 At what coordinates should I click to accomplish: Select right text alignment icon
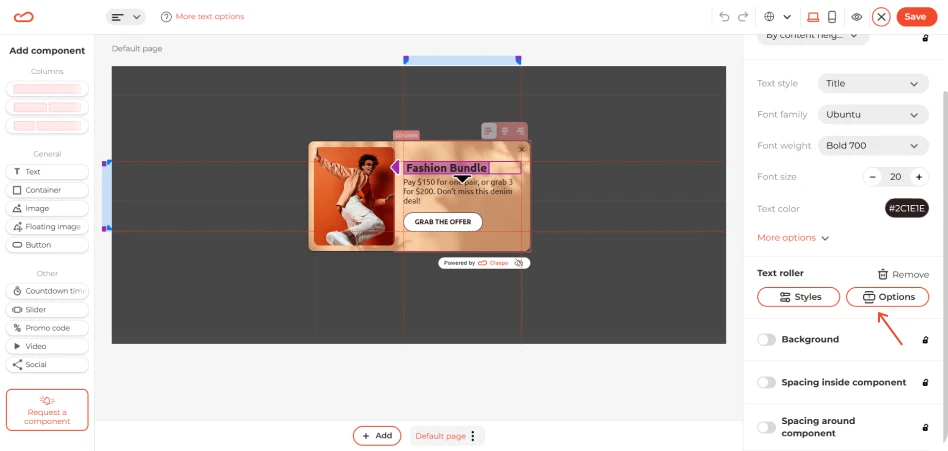tap(520, 131)
